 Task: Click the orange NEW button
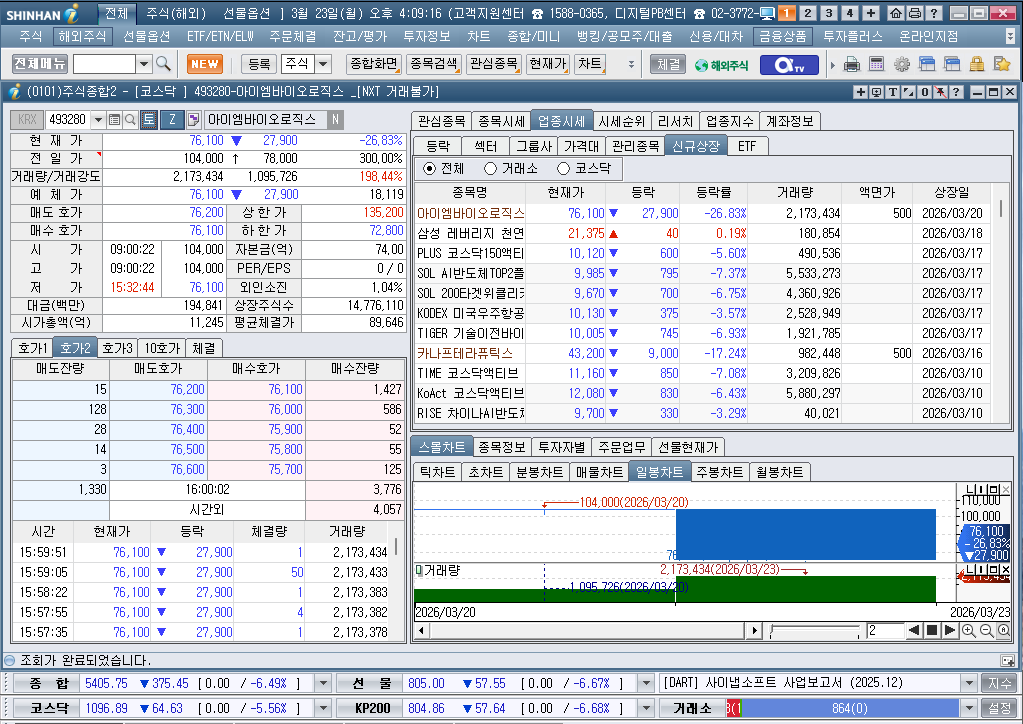coord(205,64)
